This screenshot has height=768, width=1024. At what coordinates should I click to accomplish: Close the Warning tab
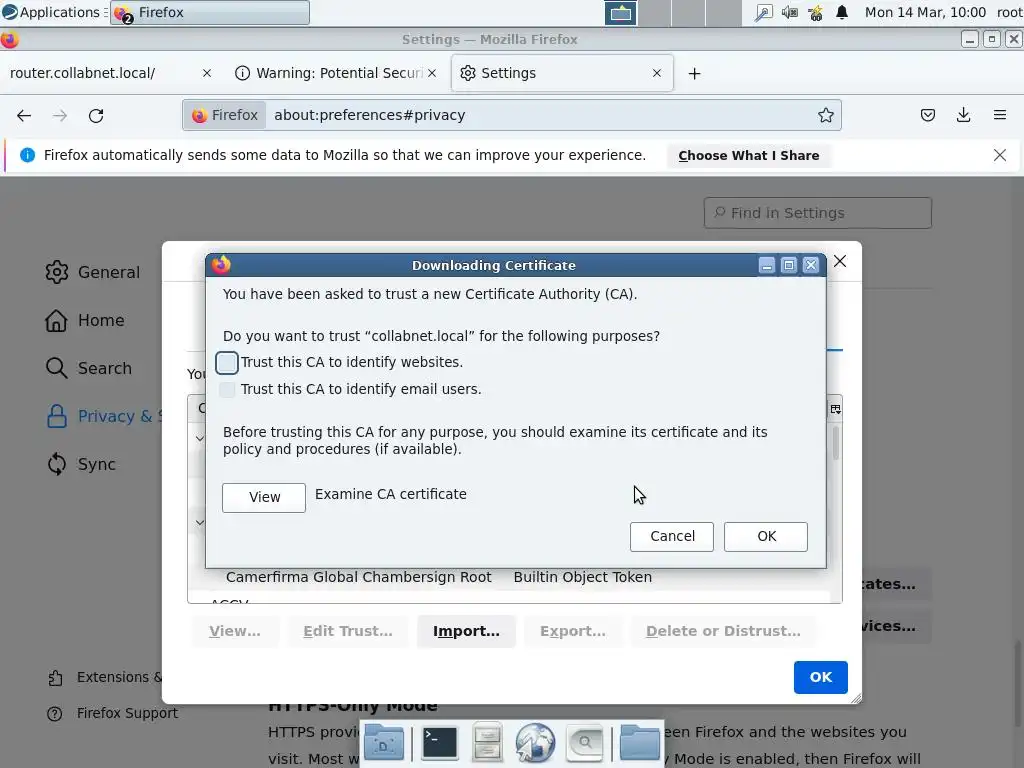tap(432, 73)
